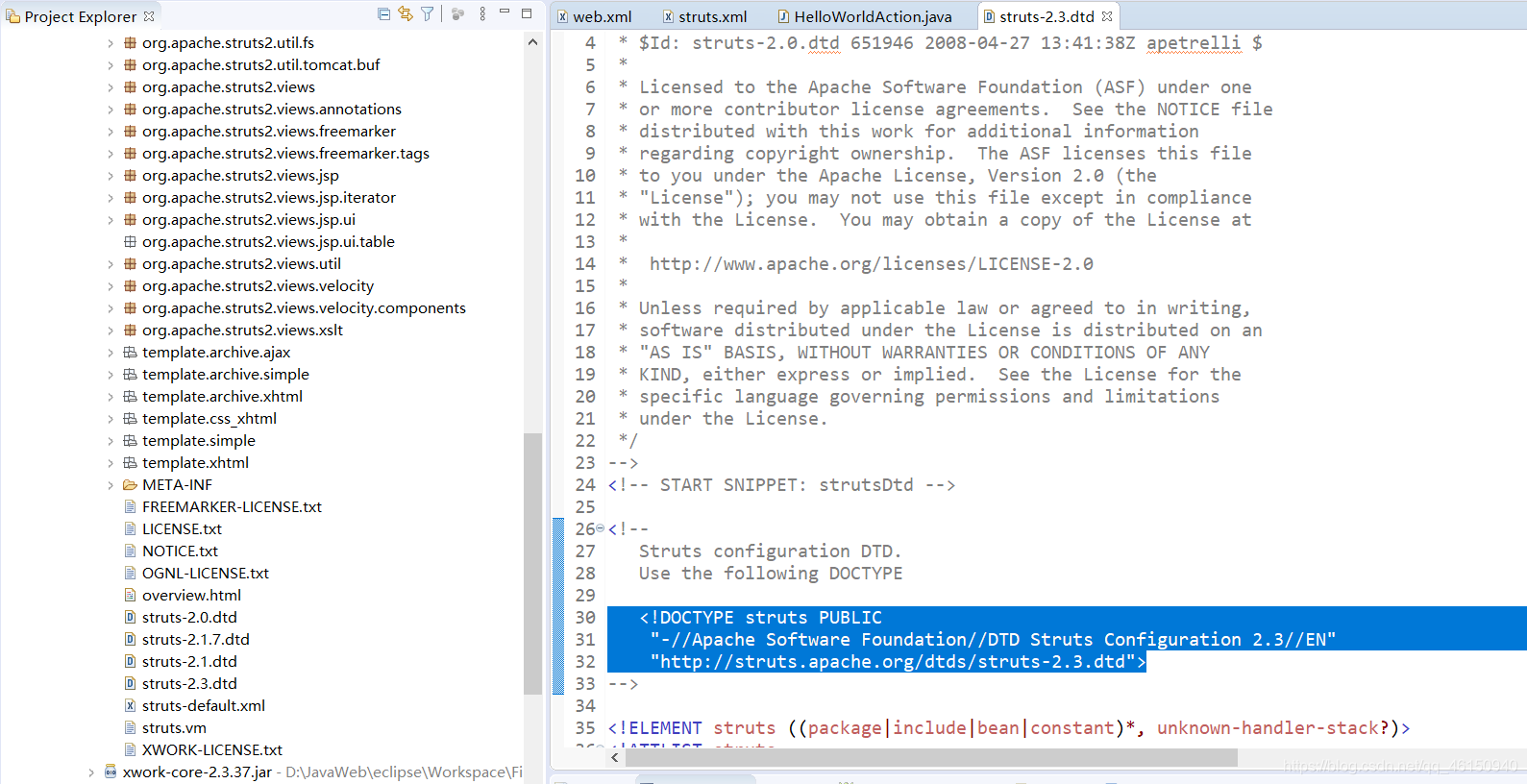Click xwork-core-2.3.37.jar archive icon
This screenshot has height=784, width=1527.
point(111,772)
